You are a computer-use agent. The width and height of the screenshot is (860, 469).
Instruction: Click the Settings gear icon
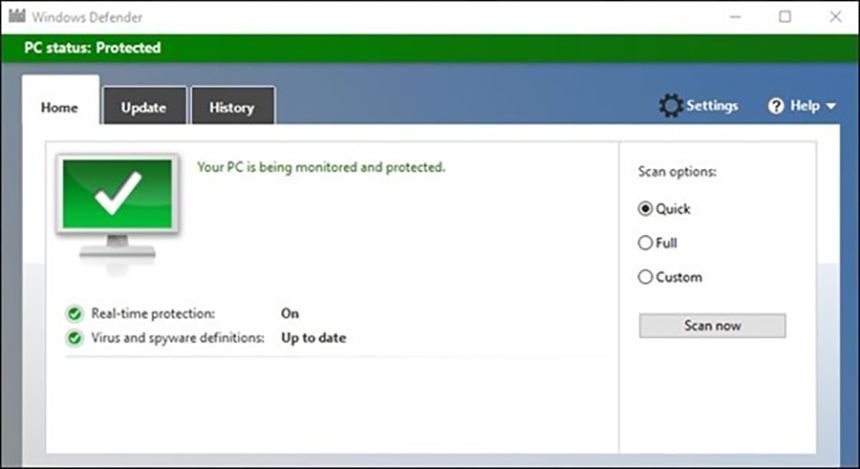coord(671,106)
